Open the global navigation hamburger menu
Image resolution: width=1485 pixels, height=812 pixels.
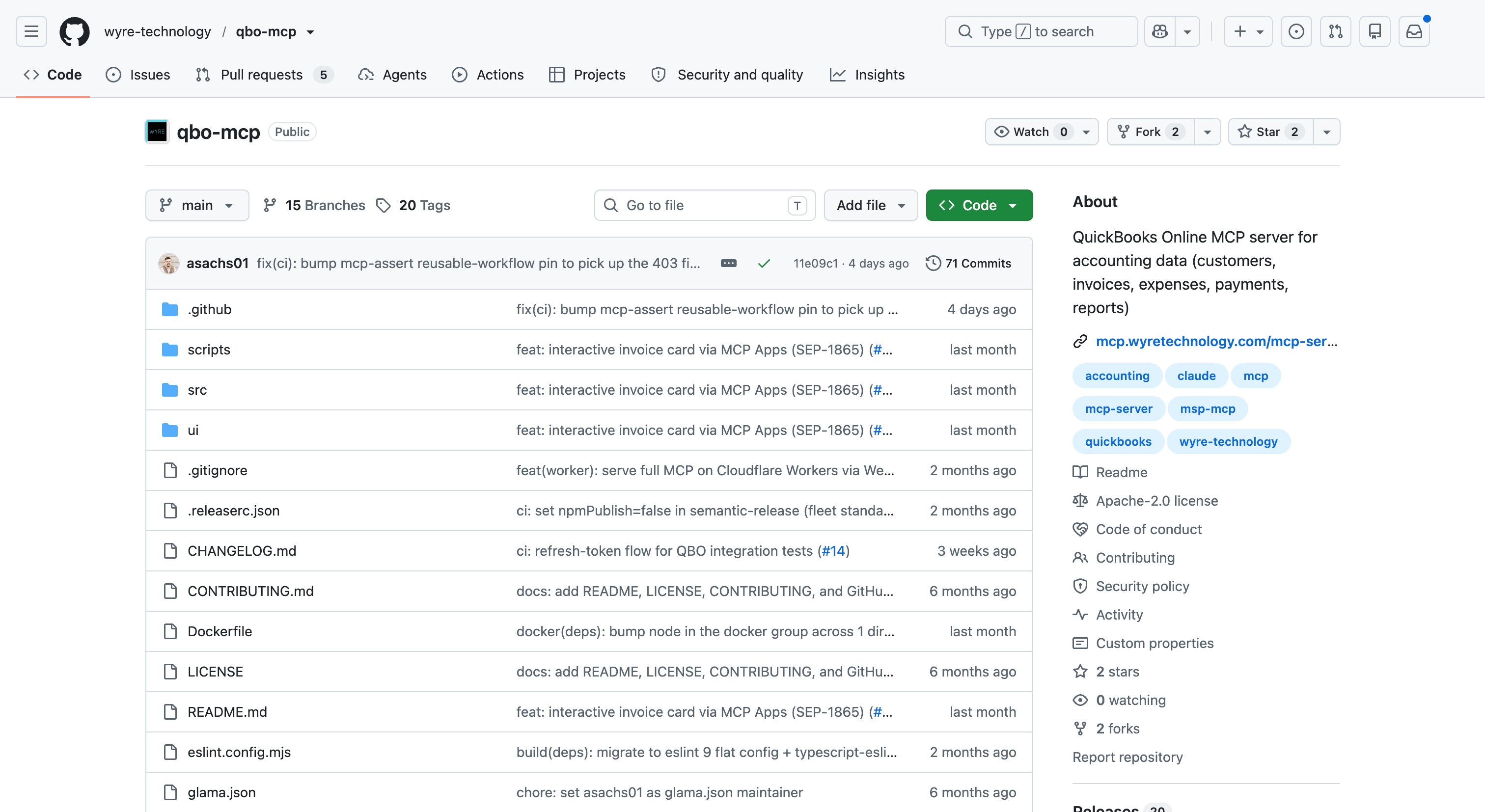(31, 31)
